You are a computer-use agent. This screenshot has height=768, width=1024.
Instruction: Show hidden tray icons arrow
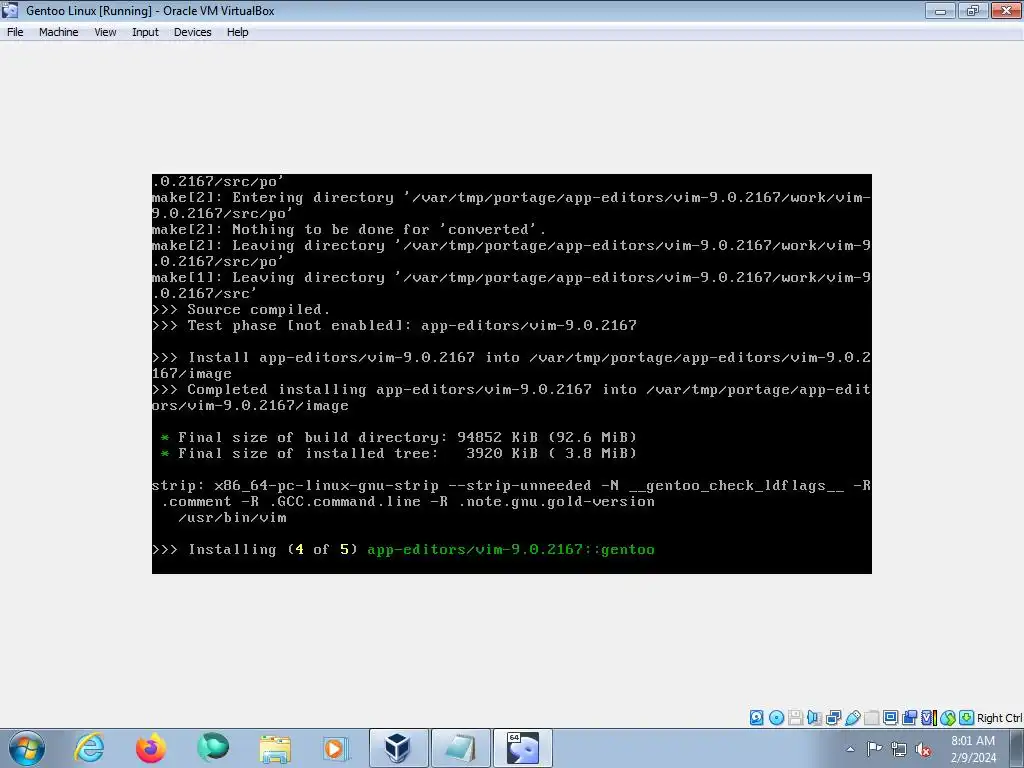coord(850,749)
